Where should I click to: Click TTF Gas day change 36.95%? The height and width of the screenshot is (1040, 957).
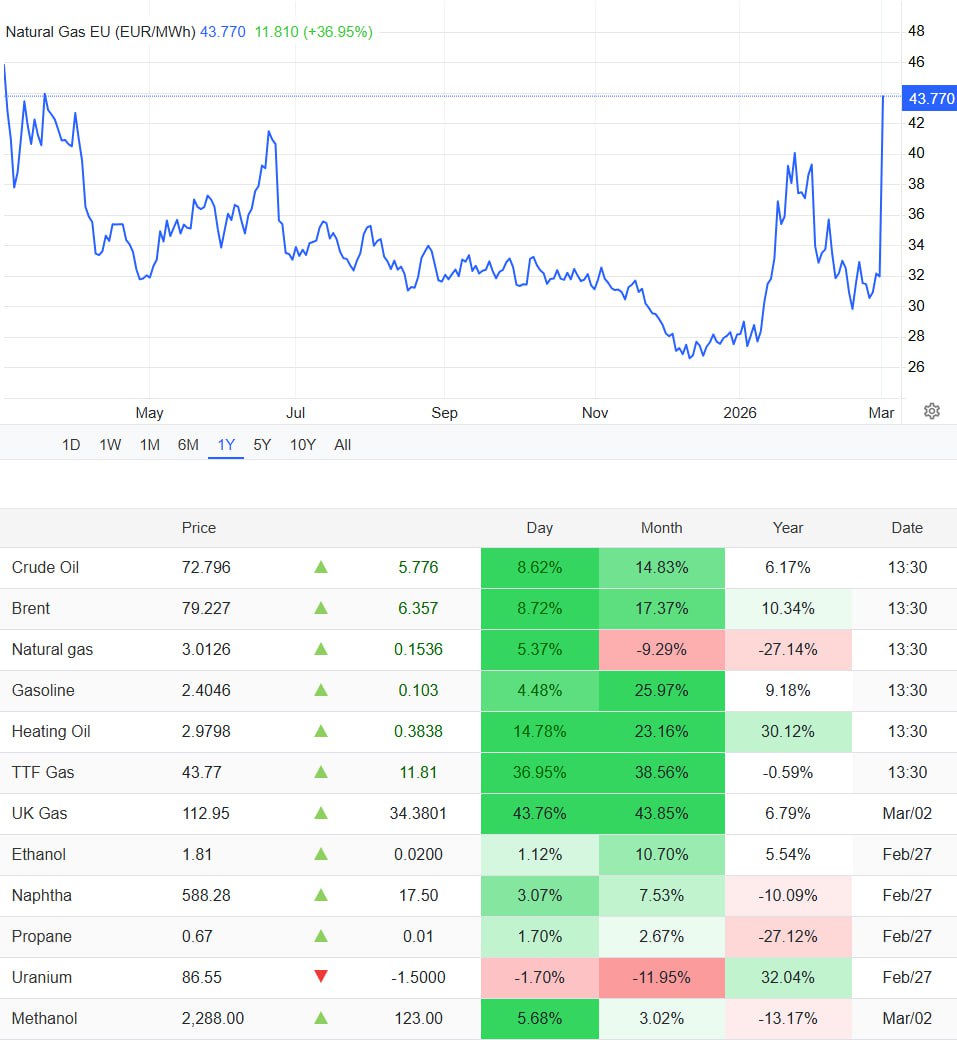coord(540,773)
